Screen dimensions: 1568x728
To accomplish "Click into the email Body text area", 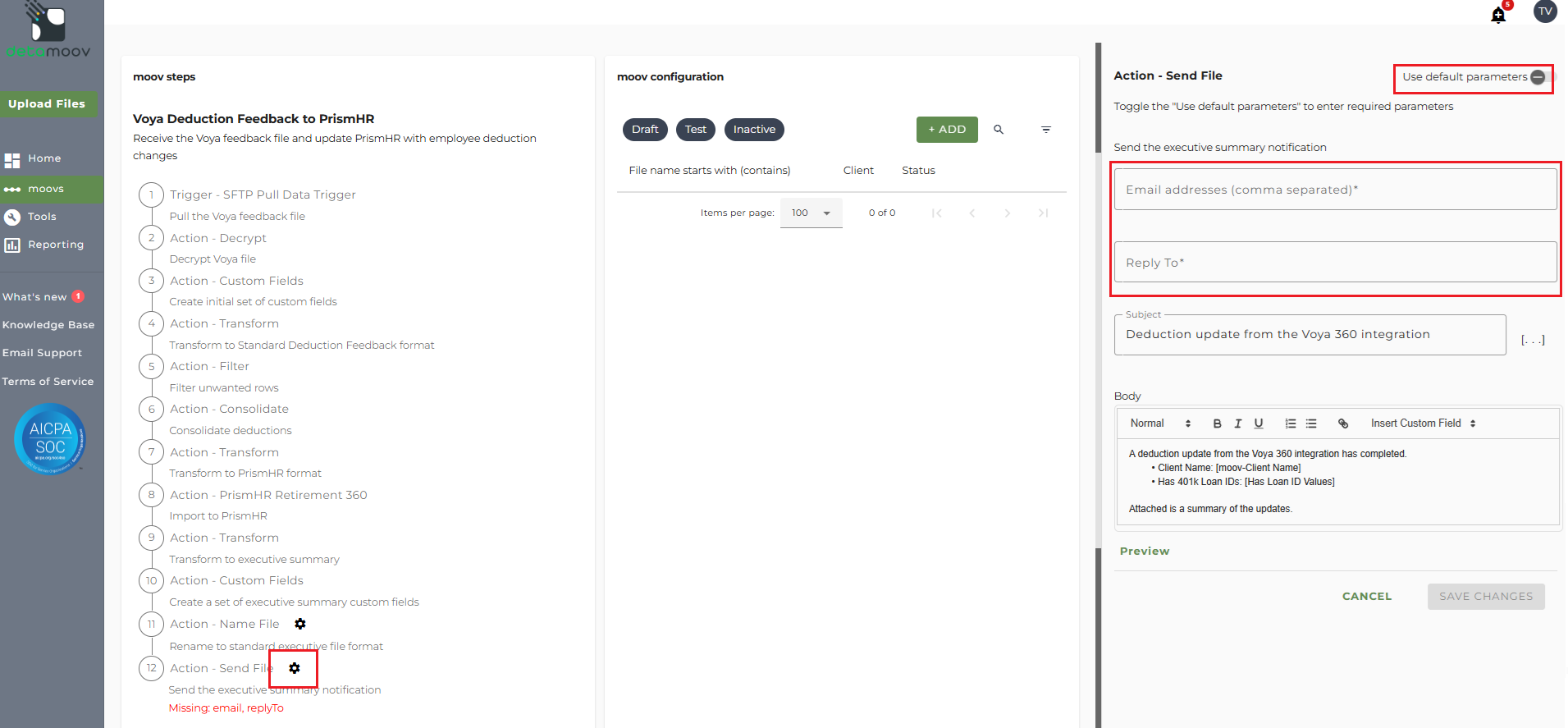I will pyautogui.click(x=1337, y=482).
